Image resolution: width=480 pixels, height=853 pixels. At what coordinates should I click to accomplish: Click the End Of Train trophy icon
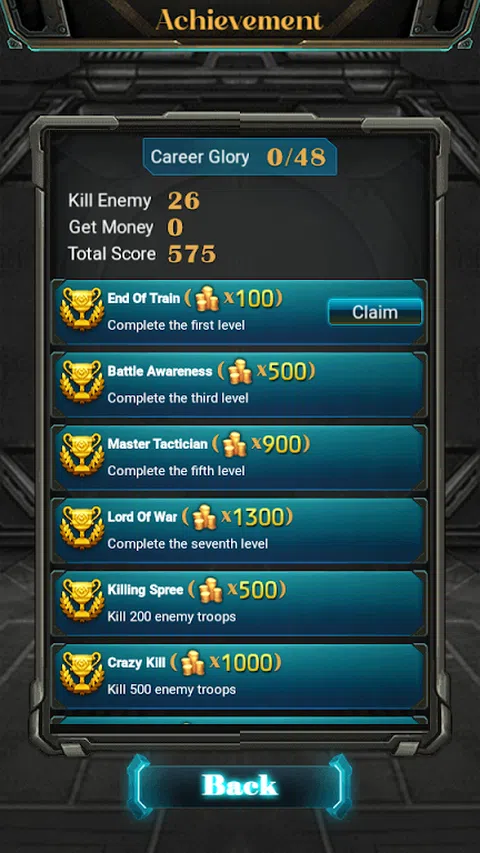click(x=82, y=308)
